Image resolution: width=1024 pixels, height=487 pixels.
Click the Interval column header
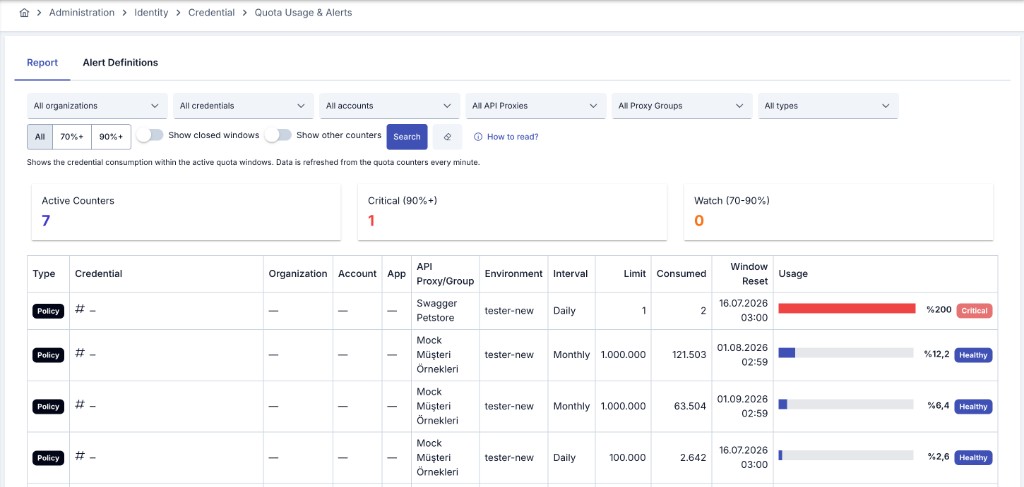tap(570, 274)
